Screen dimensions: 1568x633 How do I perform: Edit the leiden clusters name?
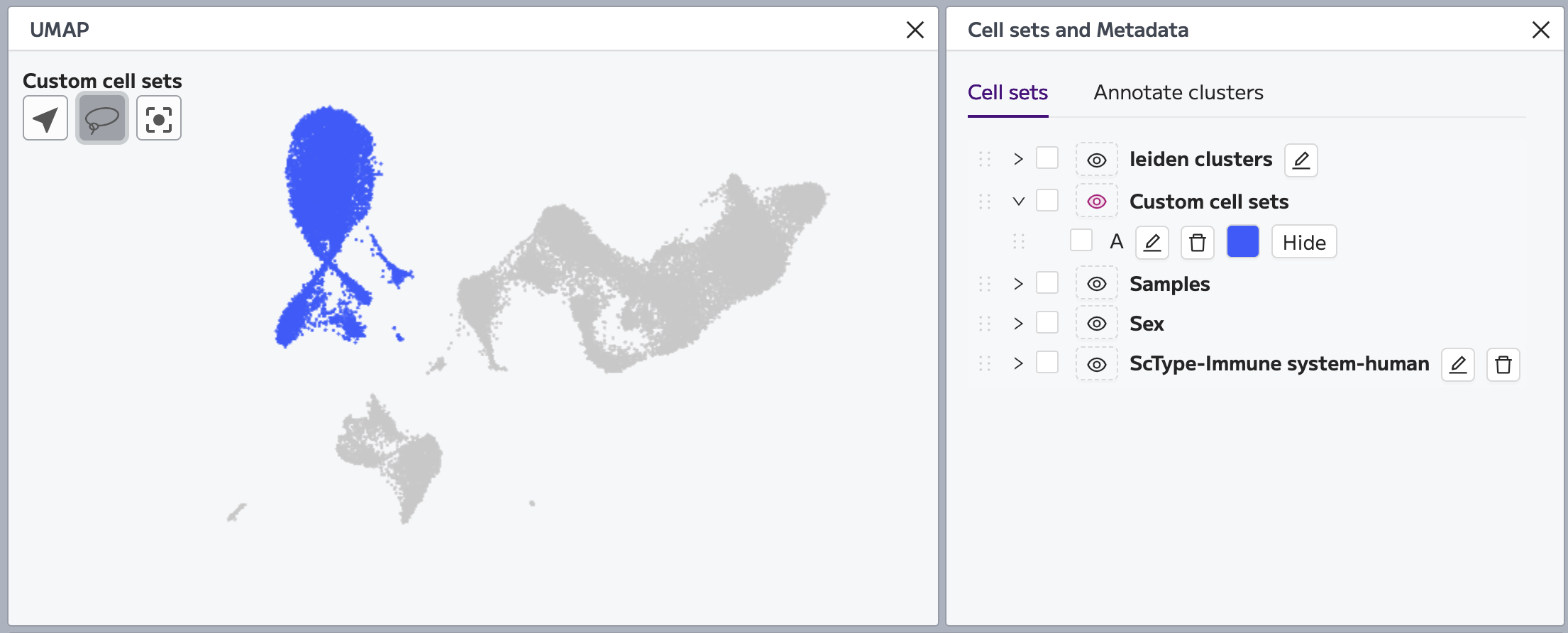click(x=1301, y=160)
